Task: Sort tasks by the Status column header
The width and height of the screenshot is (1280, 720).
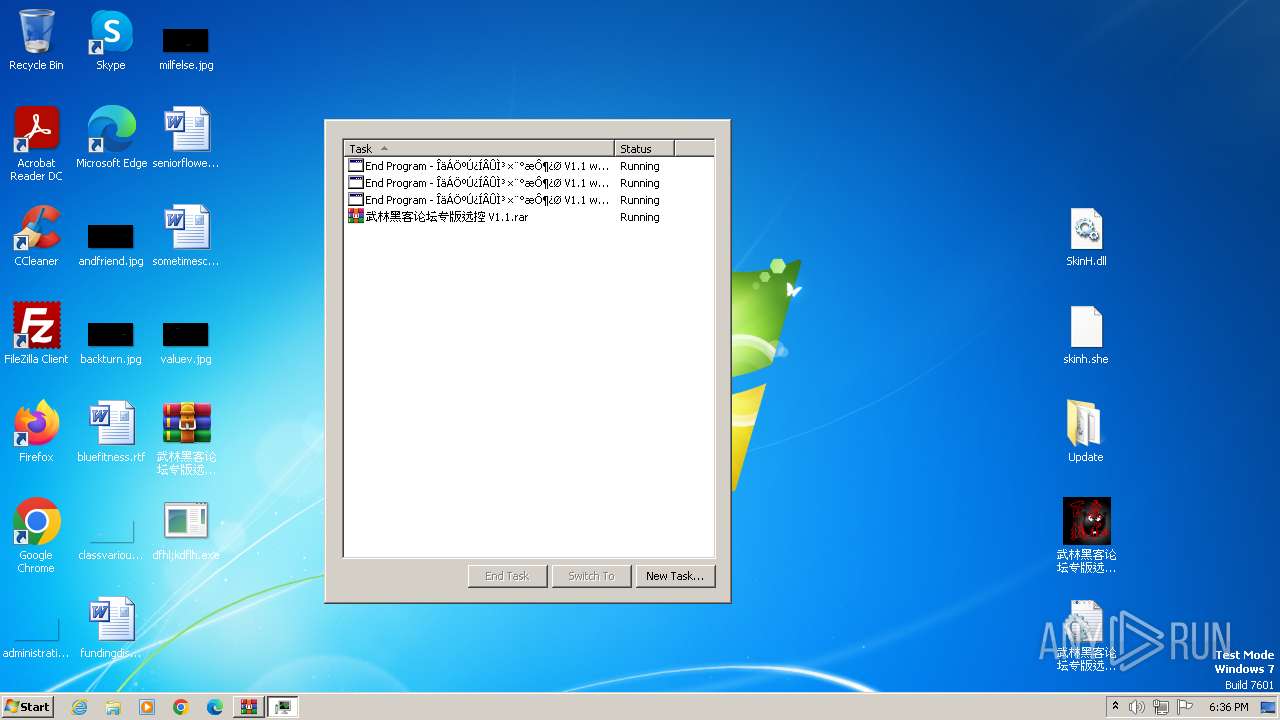Action: click(x=644, y=148)
